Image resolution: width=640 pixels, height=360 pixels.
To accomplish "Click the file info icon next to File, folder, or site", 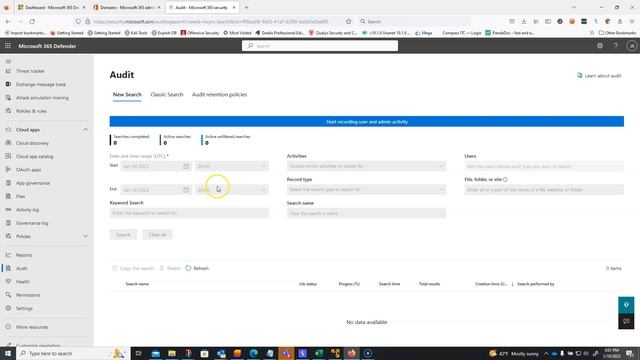I will tap(505, 180).
